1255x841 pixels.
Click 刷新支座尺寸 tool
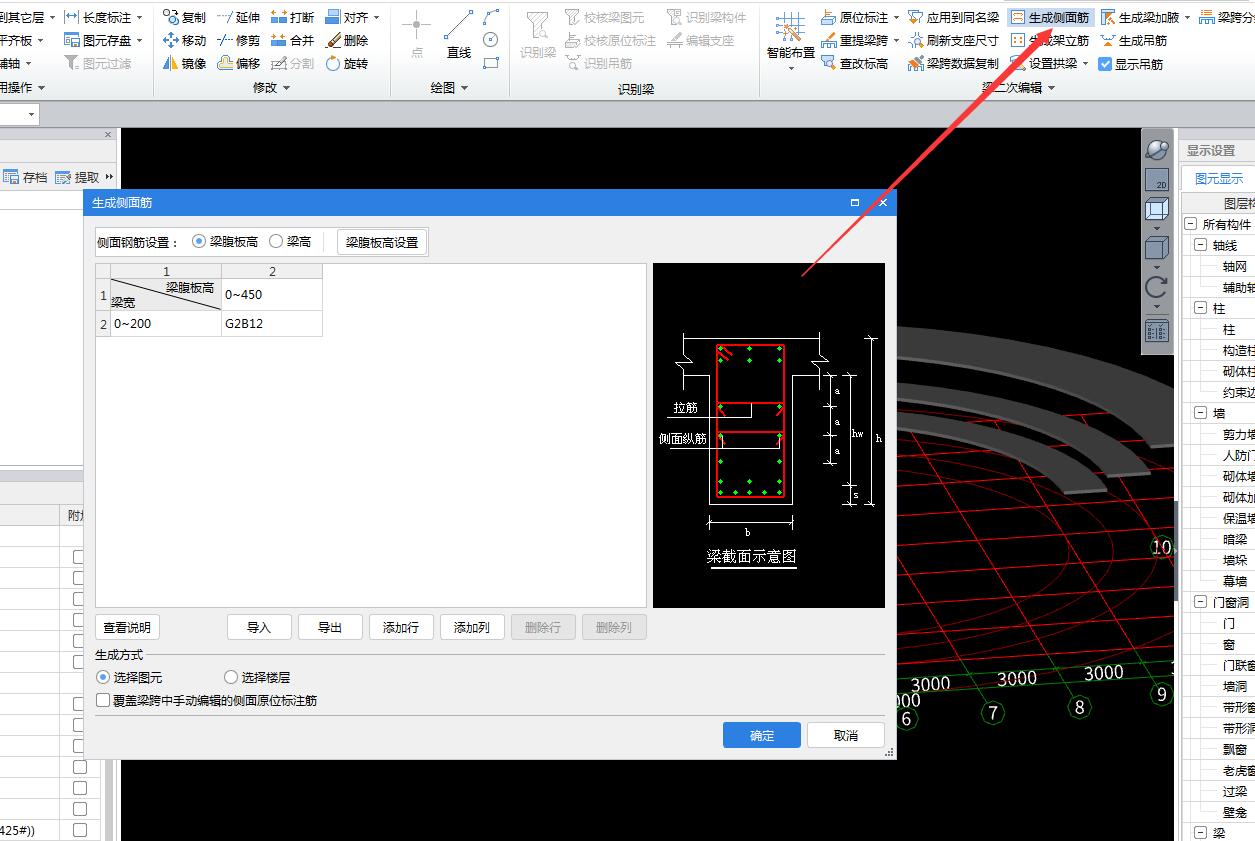click(953, 40)
